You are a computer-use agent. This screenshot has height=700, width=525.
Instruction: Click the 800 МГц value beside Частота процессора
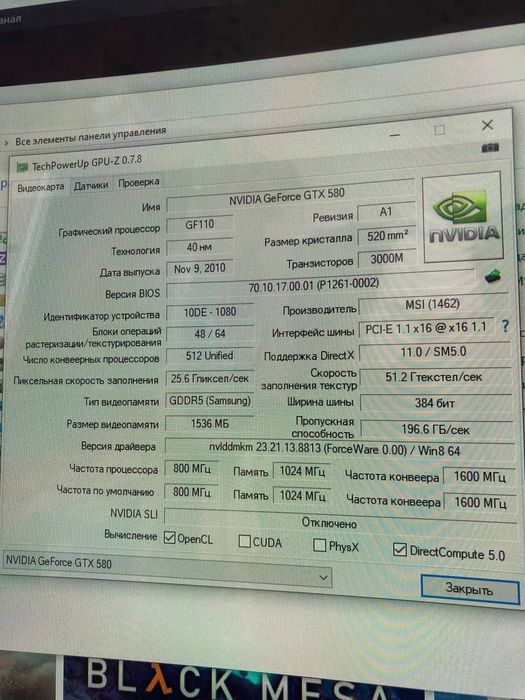click(192, 469)
